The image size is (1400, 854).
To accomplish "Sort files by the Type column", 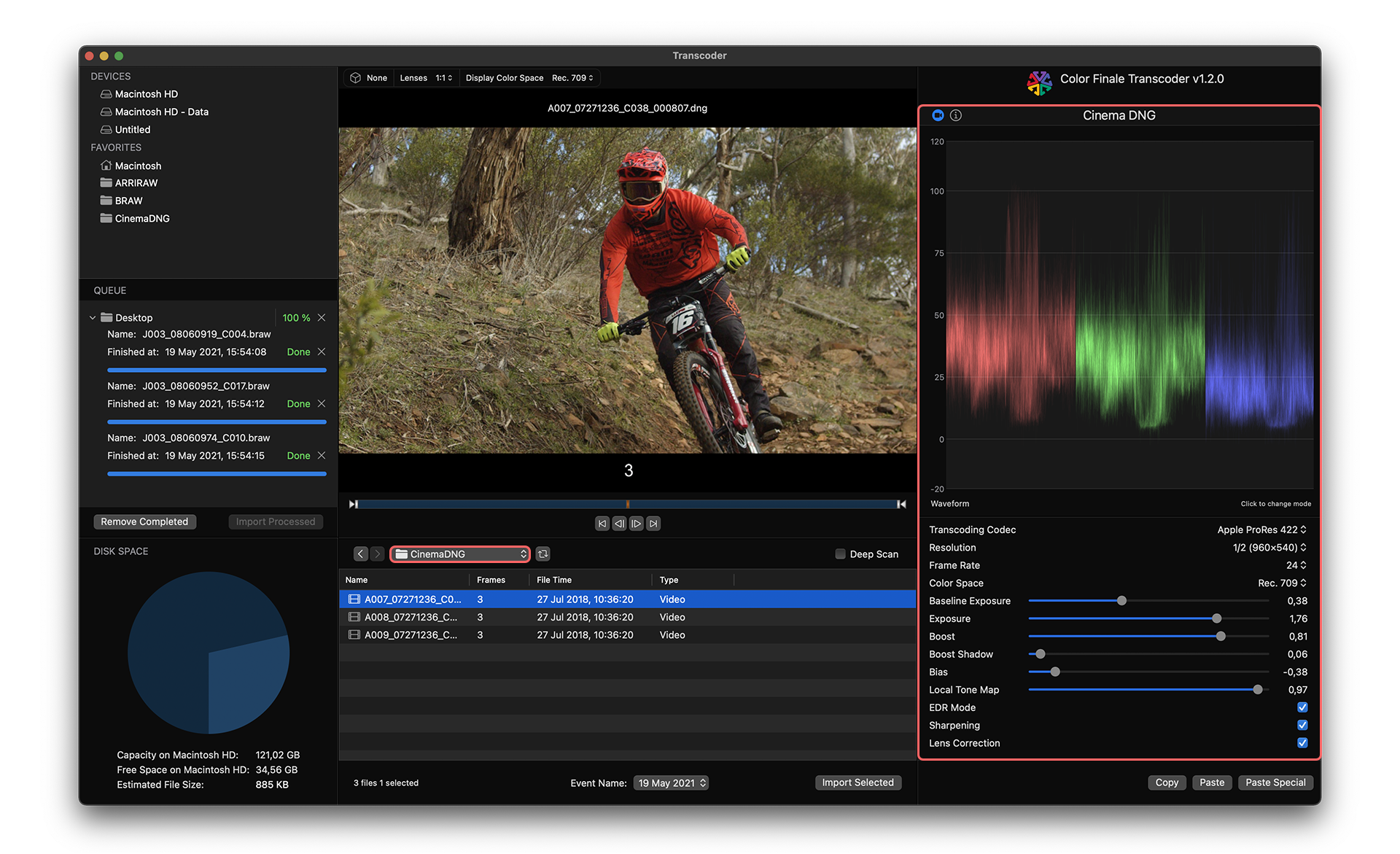I will click(x=693, y=580).
